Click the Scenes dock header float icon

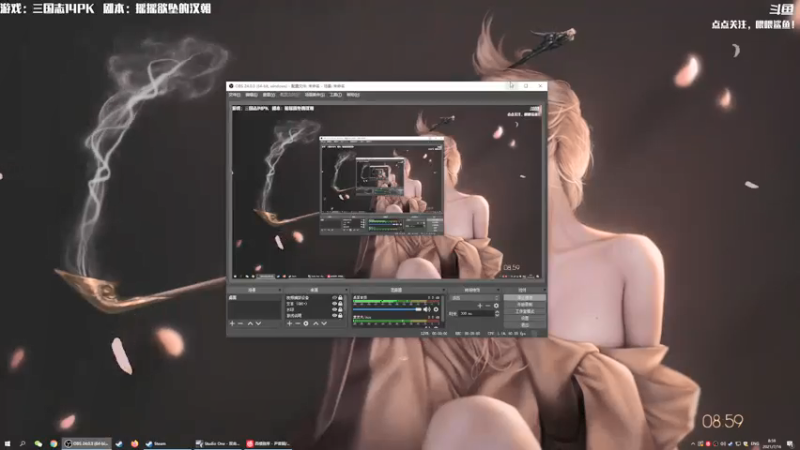click(x=279, y=290)
